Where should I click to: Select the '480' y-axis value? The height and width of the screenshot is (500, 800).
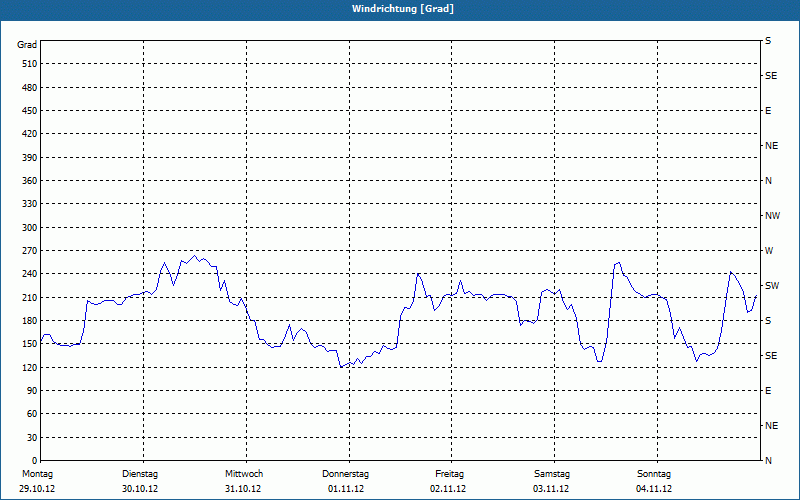(29, 88)
